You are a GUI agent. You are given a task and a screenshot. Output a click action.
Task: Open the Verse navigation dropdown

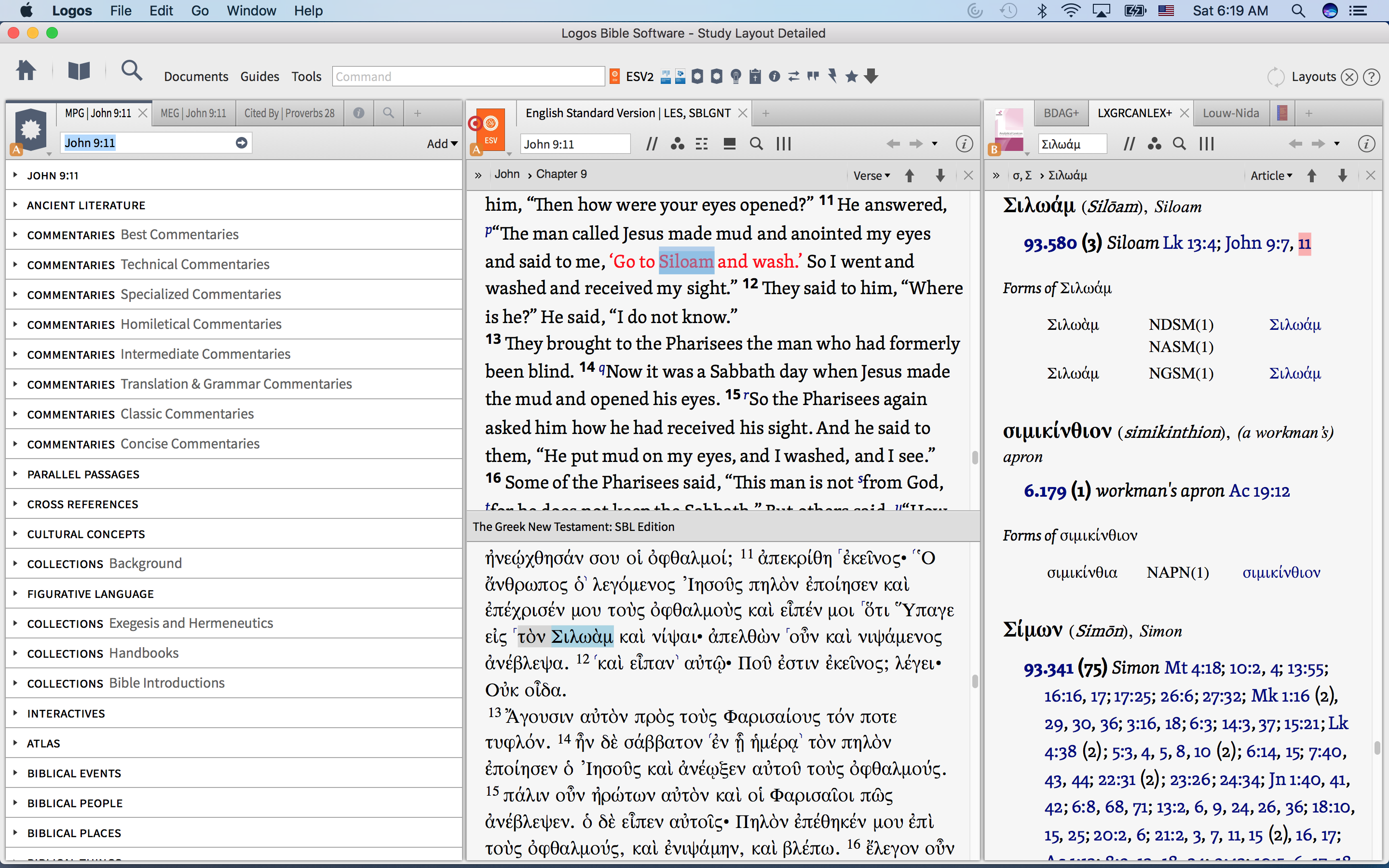coord(872,176)
